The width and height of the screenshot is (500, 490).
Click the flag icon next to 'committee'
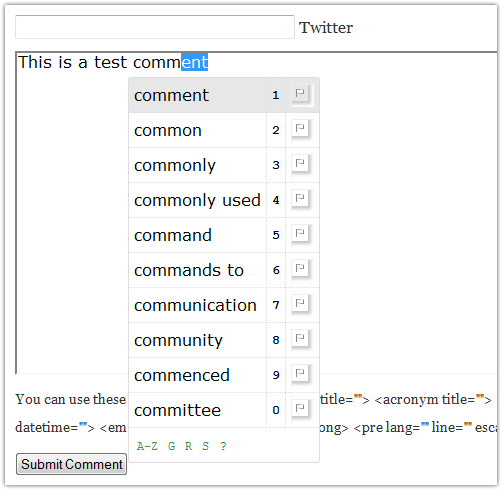point(300,409)
